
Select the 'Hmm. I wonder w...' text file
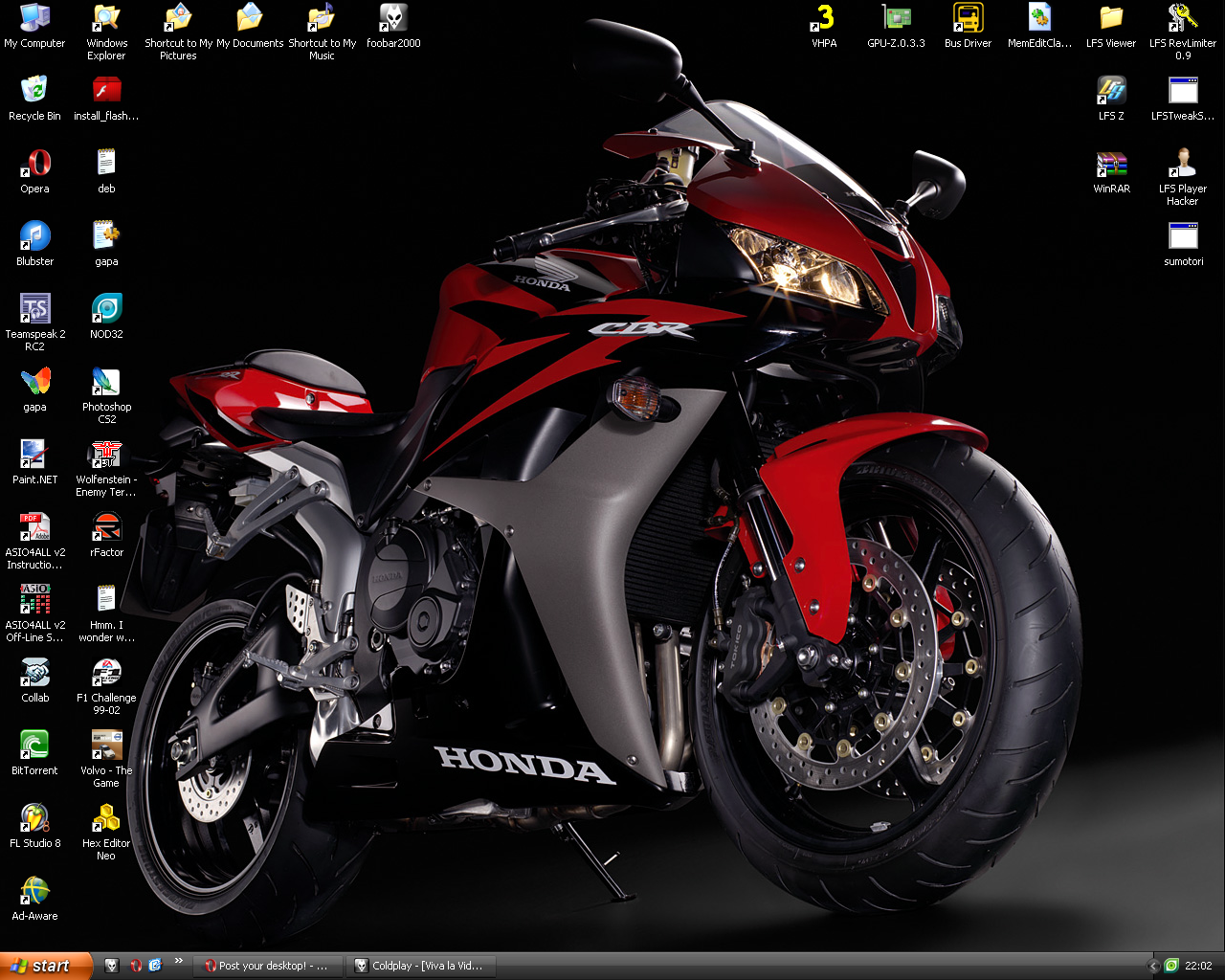[x=106, y=614]
